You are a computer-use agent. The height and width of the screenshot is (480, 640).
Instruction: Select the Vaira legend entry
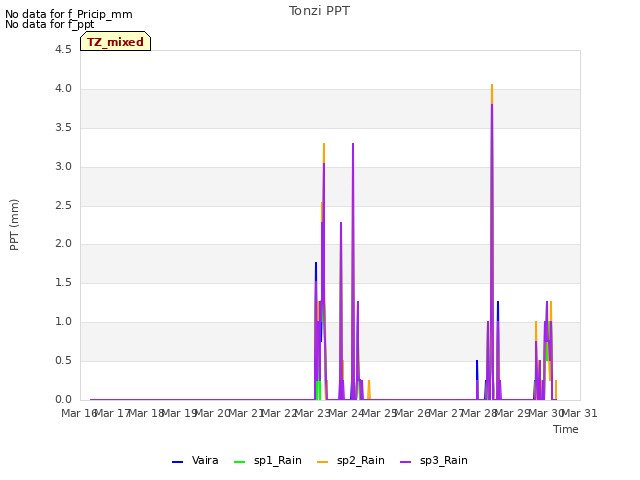pos(195,460)
